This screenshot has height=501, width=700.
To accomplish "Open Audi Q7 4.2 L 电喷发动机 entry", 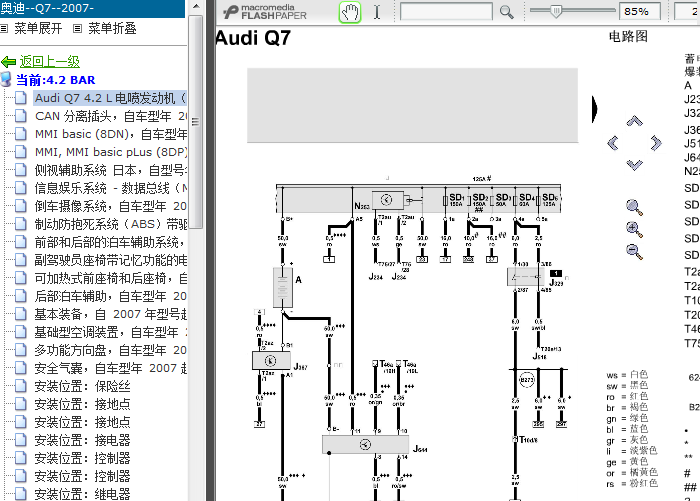I will (110, 98).
